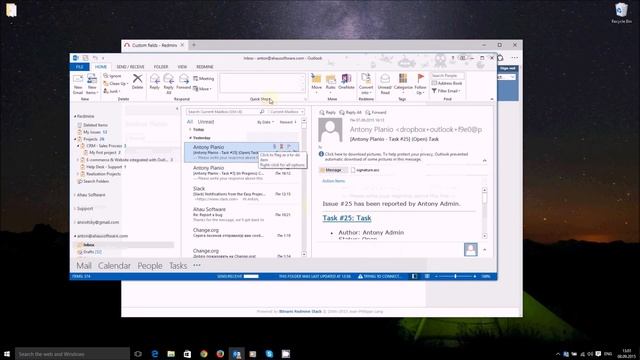This screenshot has height=360, width=640.
Task: Click the Follow Up flag button
Action: pyautogui.click(x=420, y=84)
